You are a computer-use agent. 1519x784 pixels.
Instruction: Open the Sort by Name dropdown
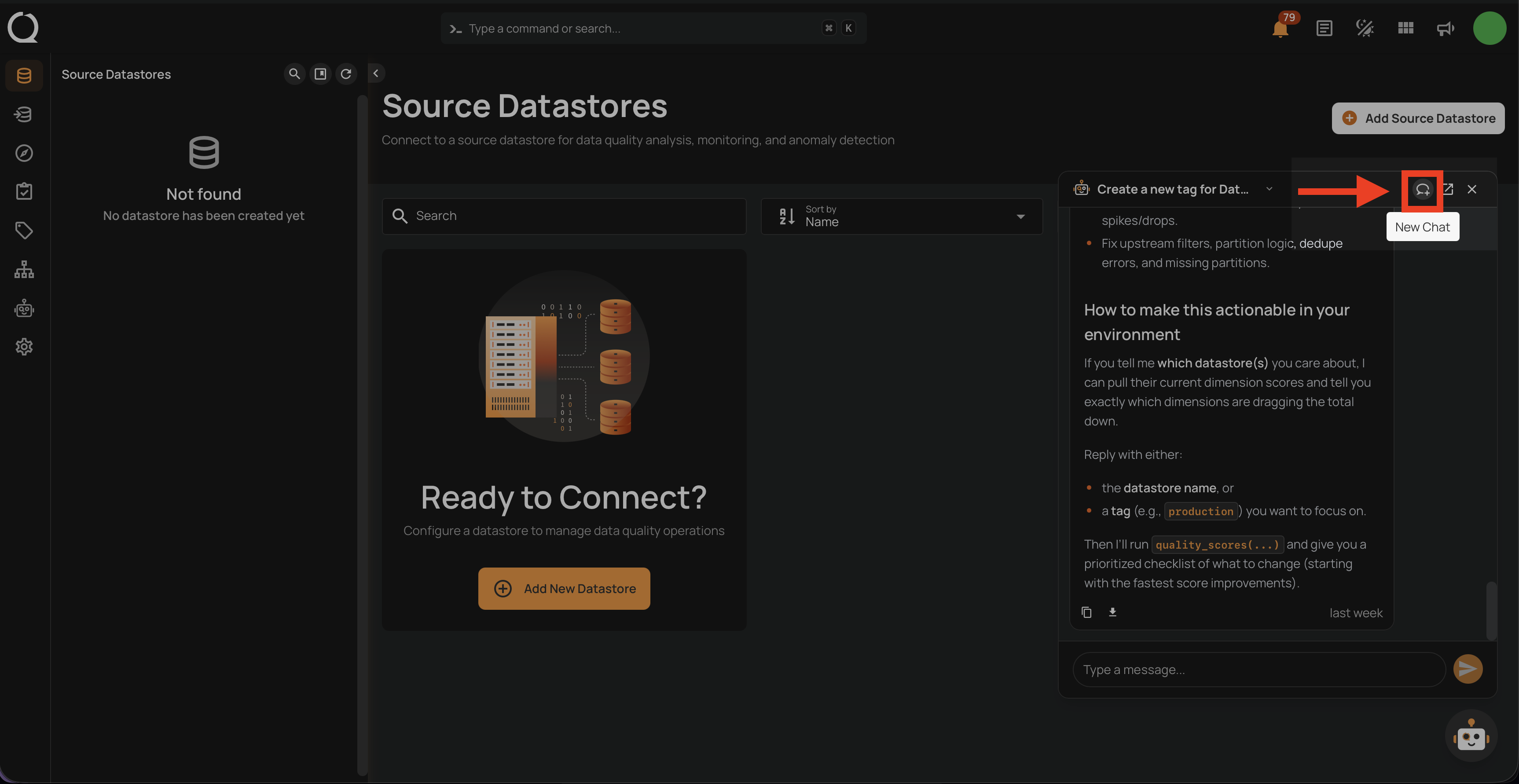click(901, 216)
